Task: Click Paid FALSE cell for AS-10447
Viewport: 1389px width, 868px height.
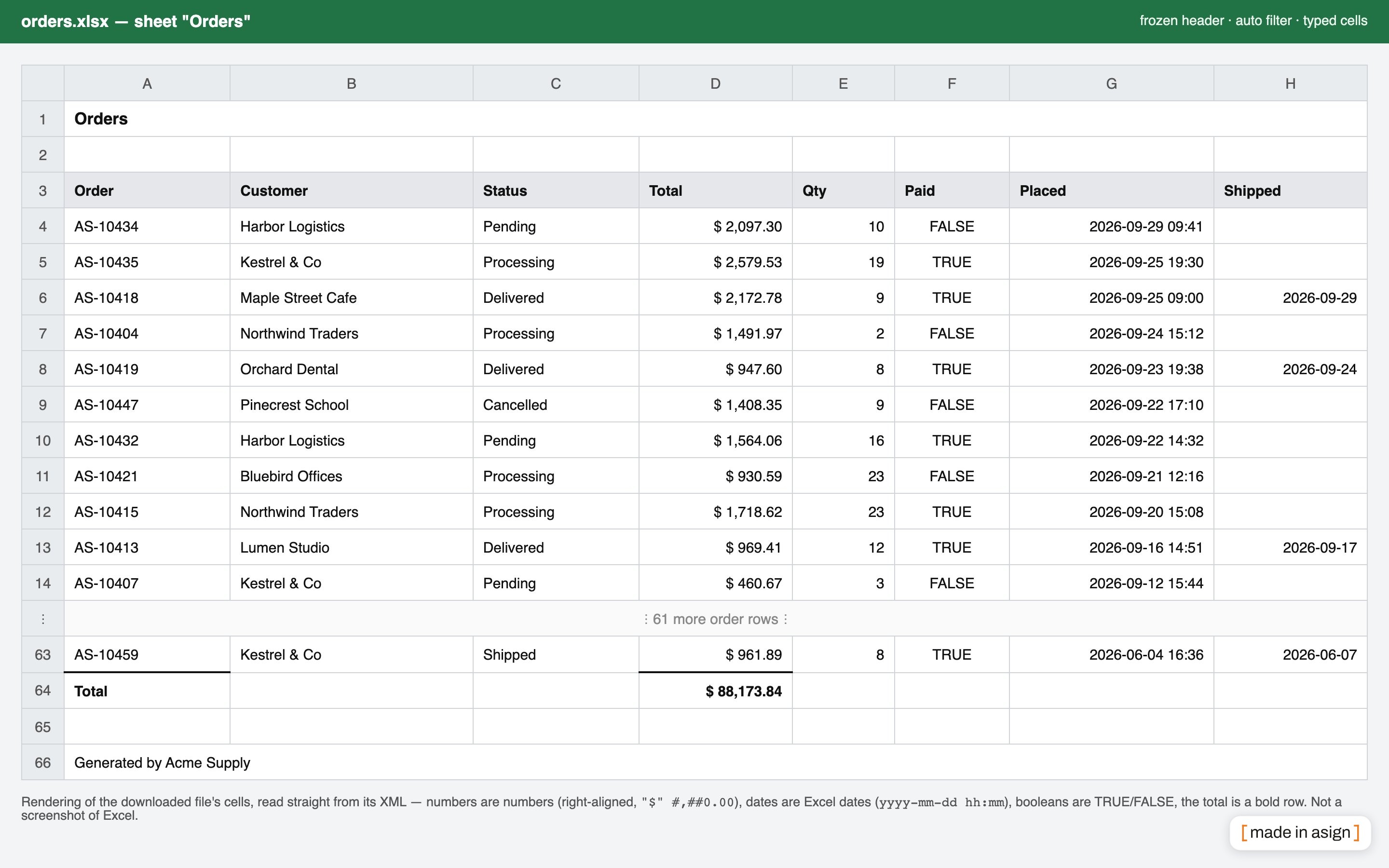Action: tap(952, 405)
